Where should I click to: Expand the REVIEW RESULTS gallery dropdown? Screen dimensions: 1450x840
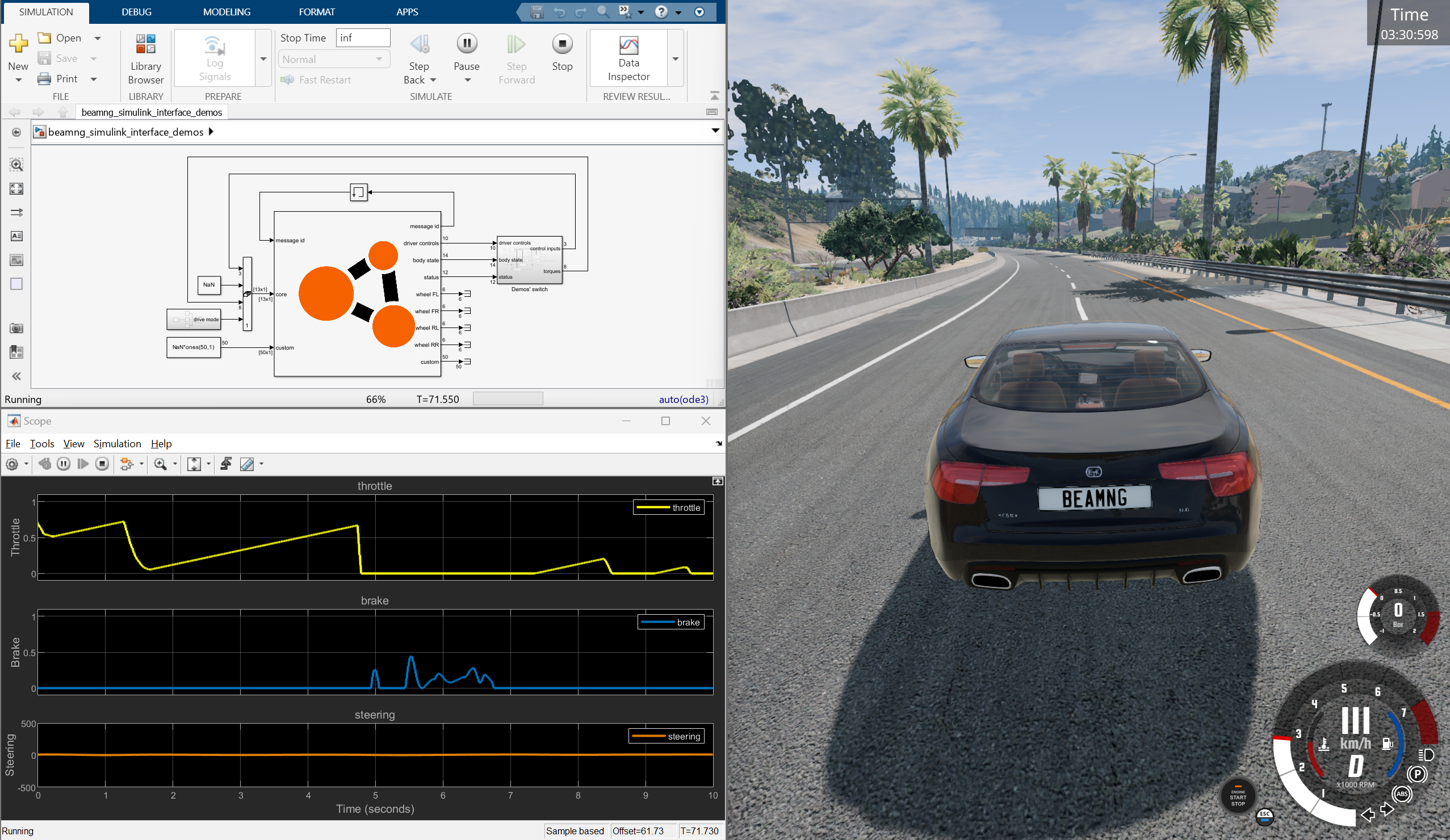676,58
